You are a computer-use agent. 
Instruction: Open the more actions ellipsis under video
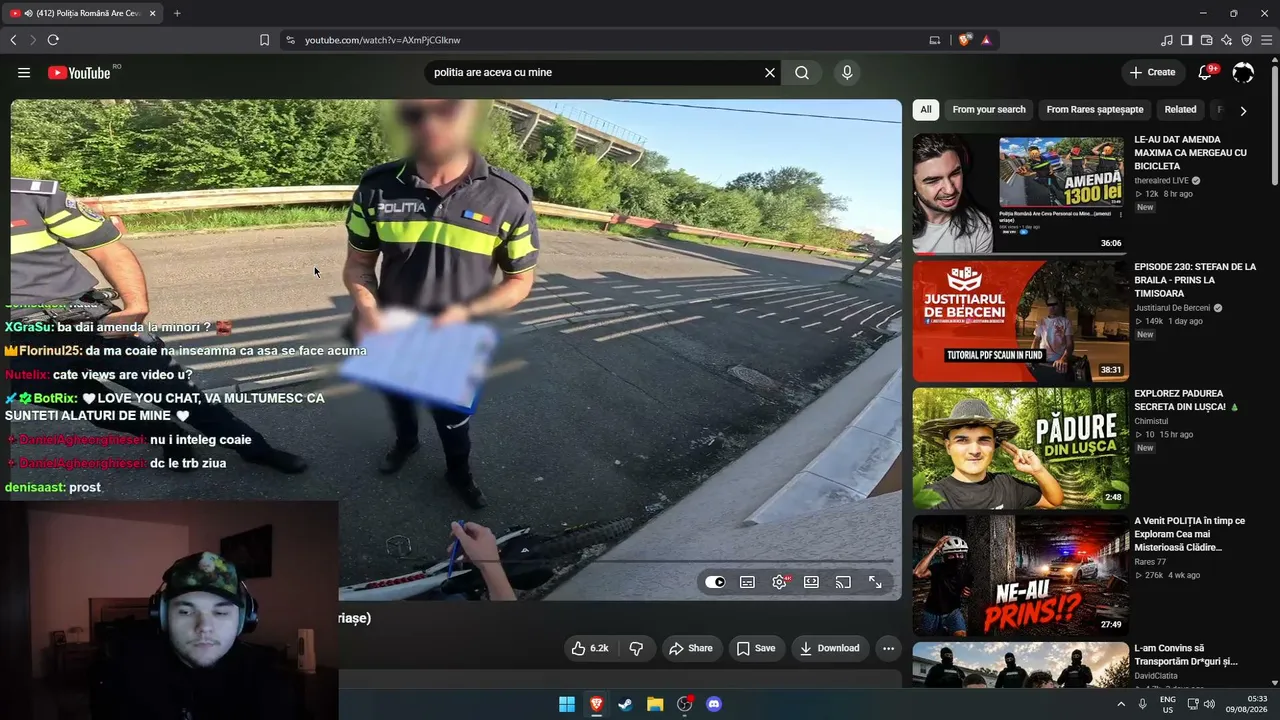click(x=888, y=648)
